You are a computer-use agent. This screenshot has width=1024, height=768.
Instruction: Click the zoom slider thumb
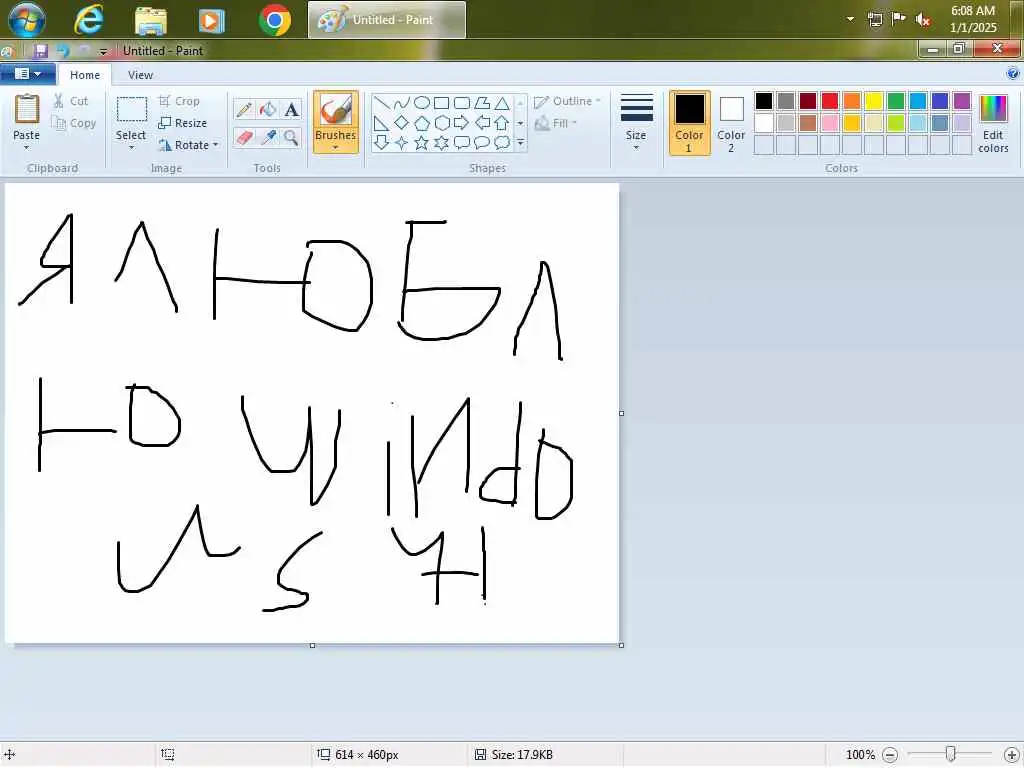(x=951, y=754)
